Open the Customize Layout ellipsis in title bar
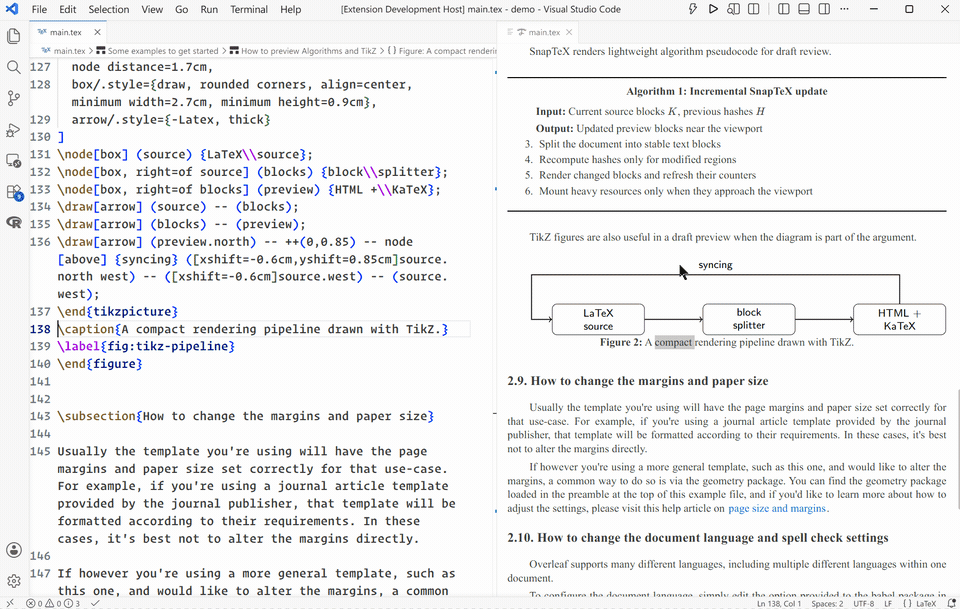This screenshot has height=609, width=960. pos(844,9)
